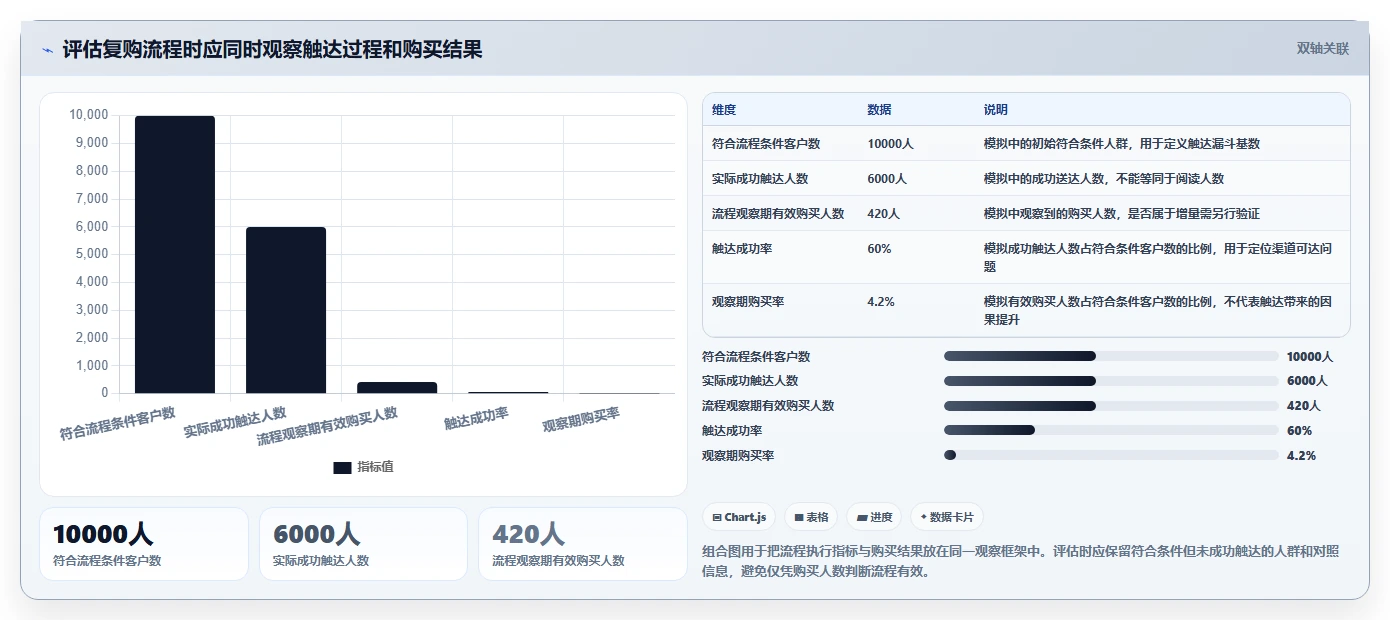Screen dimensions: 1390x620
Task: Click table cell 420人
Action: pos(884,214)
